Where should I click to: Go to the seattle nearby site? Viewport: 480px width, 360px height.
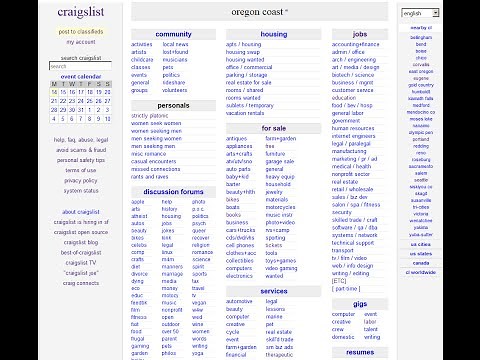(421, 180)
